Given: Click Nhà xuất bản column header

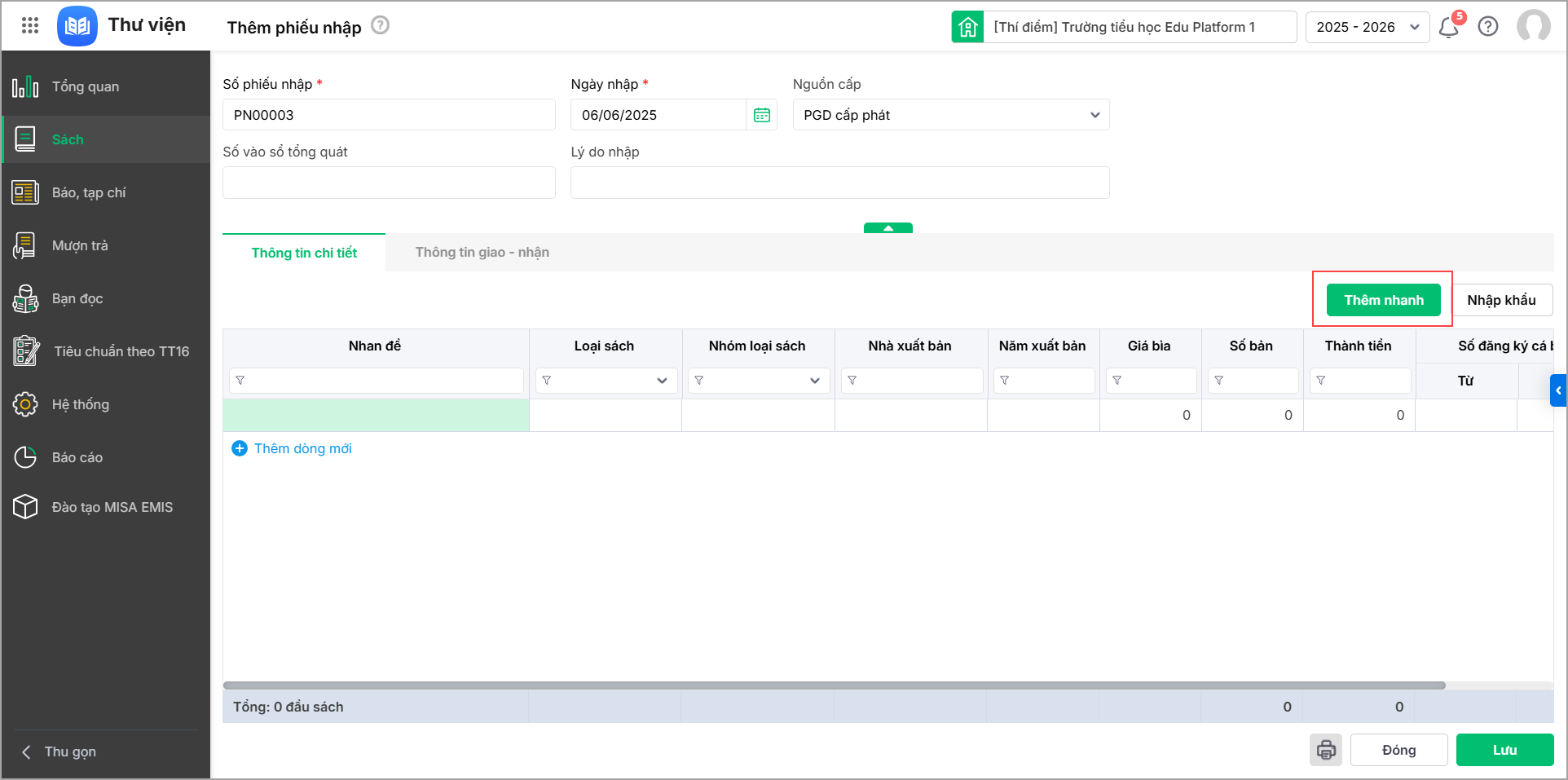Looking at the screenshot, I should coord(910,346).
